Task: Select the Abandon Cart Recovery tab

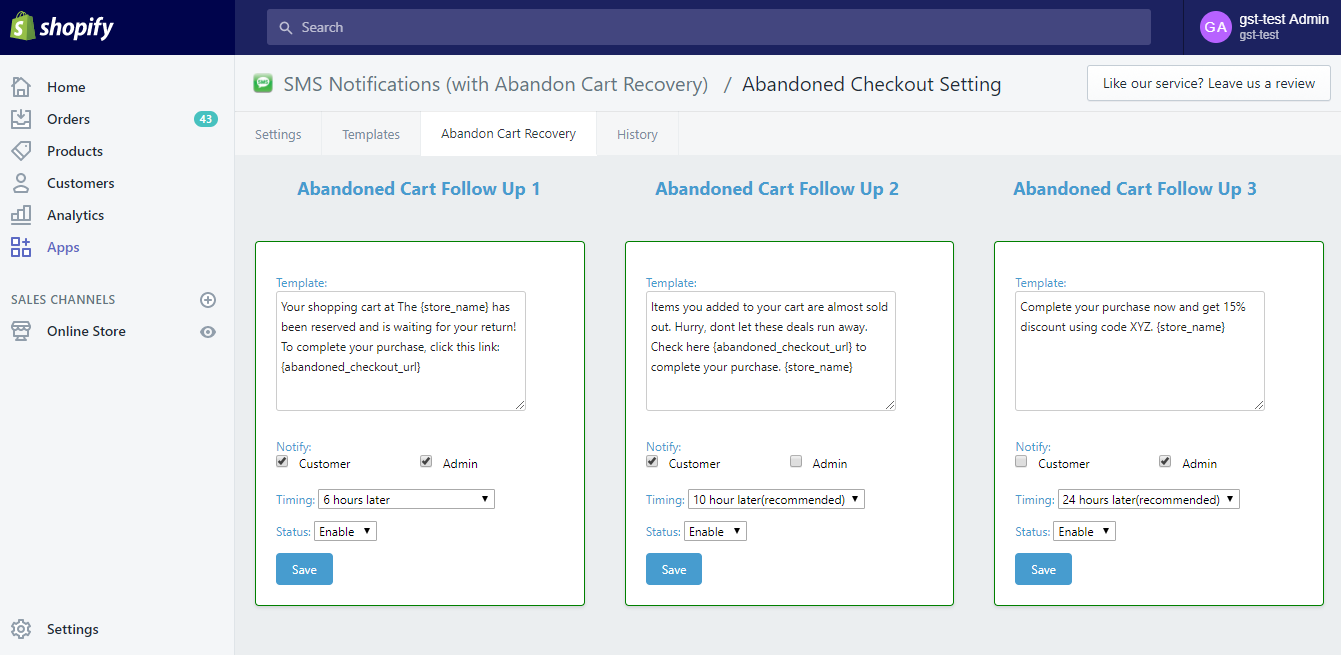Action: [508, 134]
